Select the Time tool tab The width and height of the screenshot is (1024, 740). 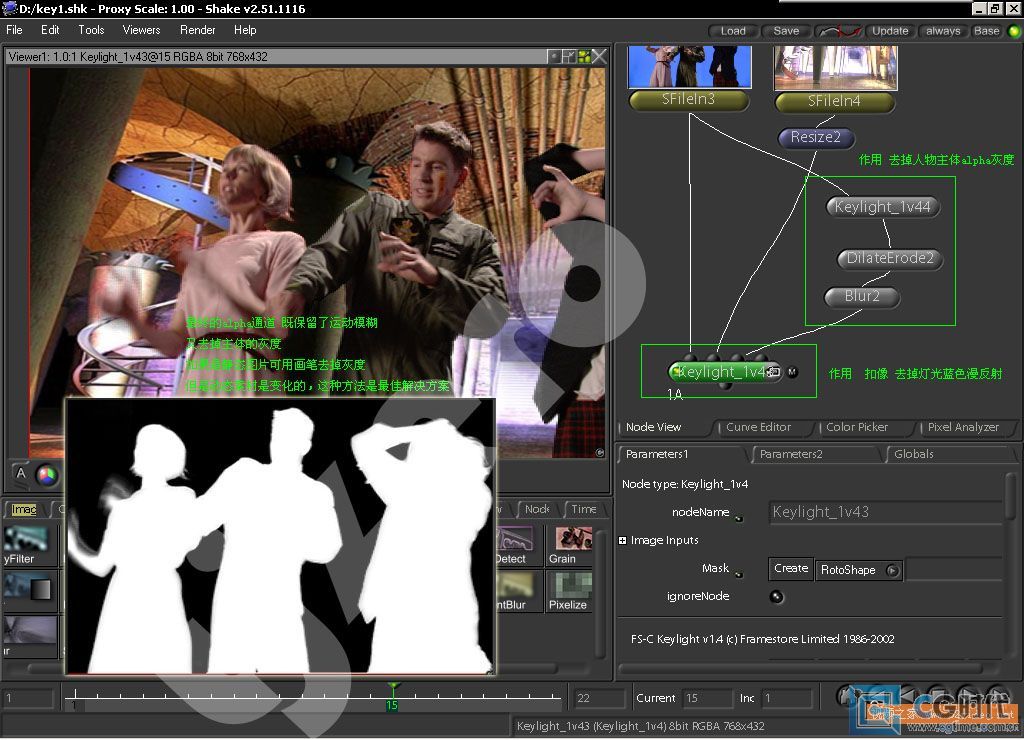(x=584, y=509)
